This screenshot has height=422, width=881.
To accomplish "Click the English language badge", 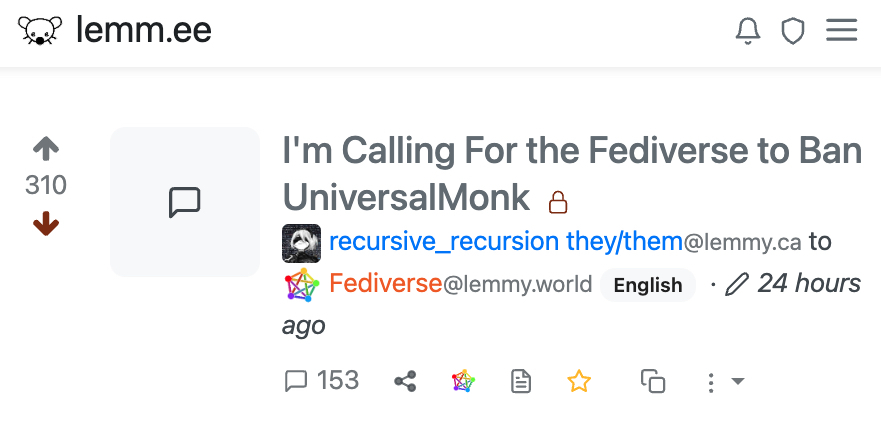I will (x=648, y=285).
